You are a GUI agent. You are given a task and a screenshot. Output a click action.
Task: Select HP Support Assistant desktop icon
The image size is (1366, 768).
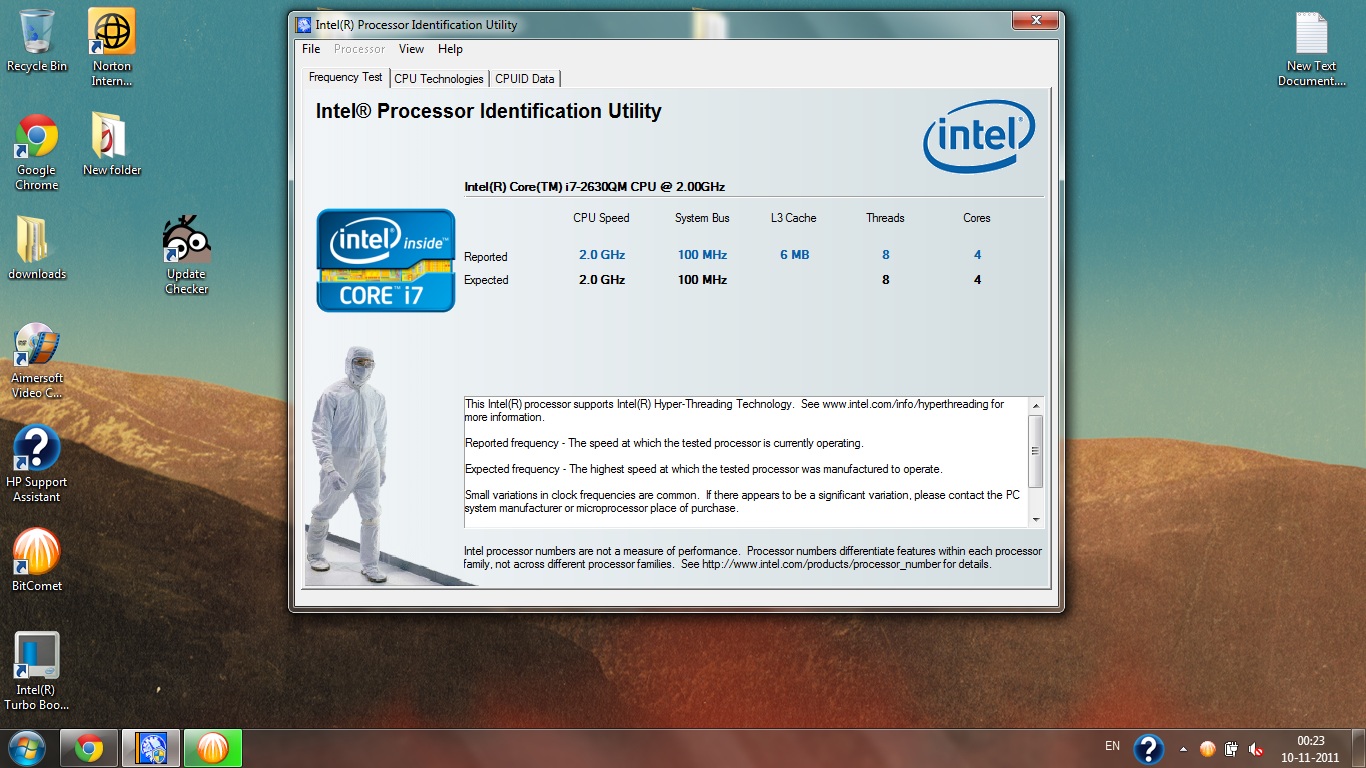tap(37, 464)
